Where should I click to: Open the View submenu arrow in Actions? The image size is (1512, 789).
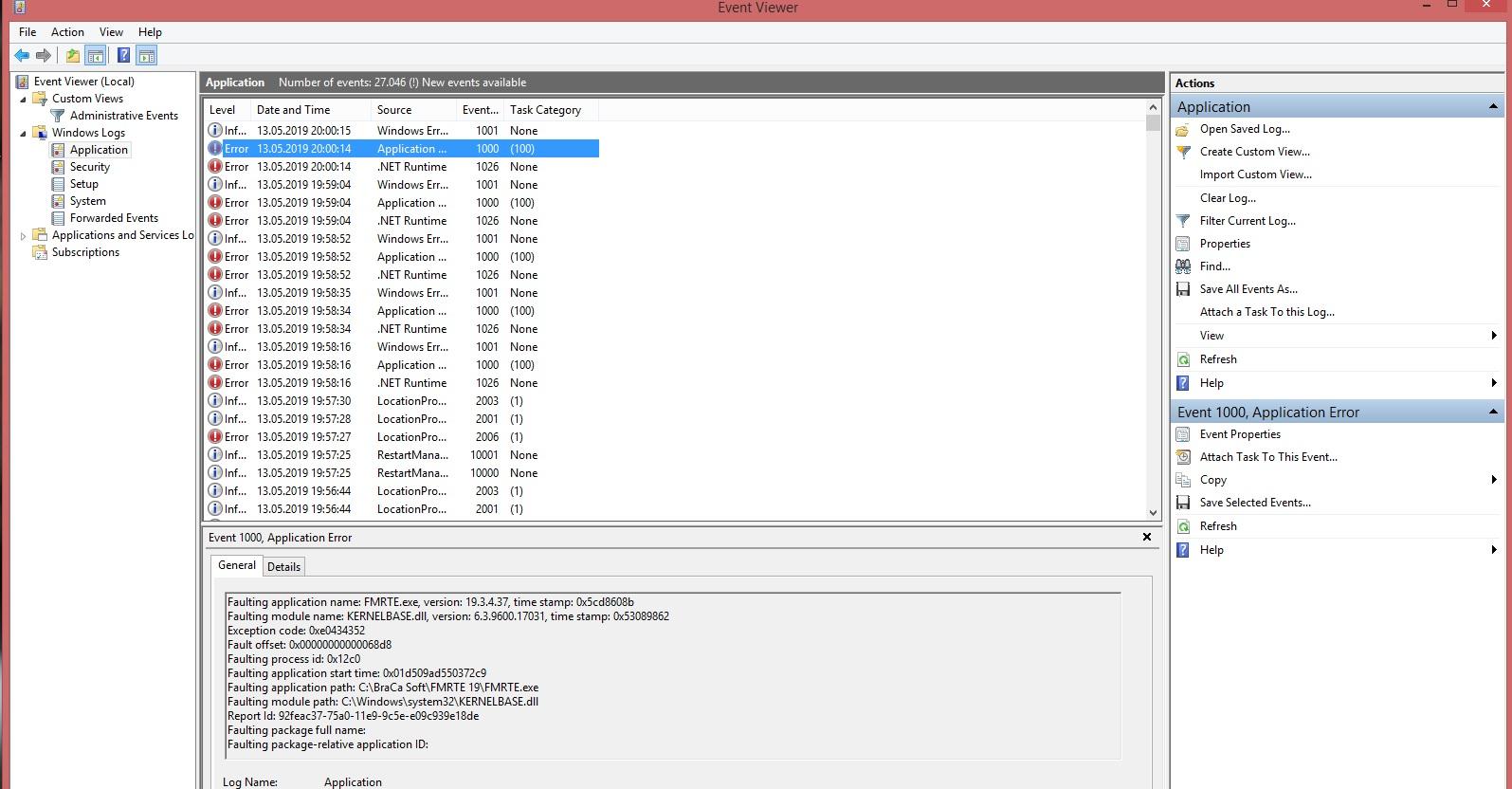1494,336
